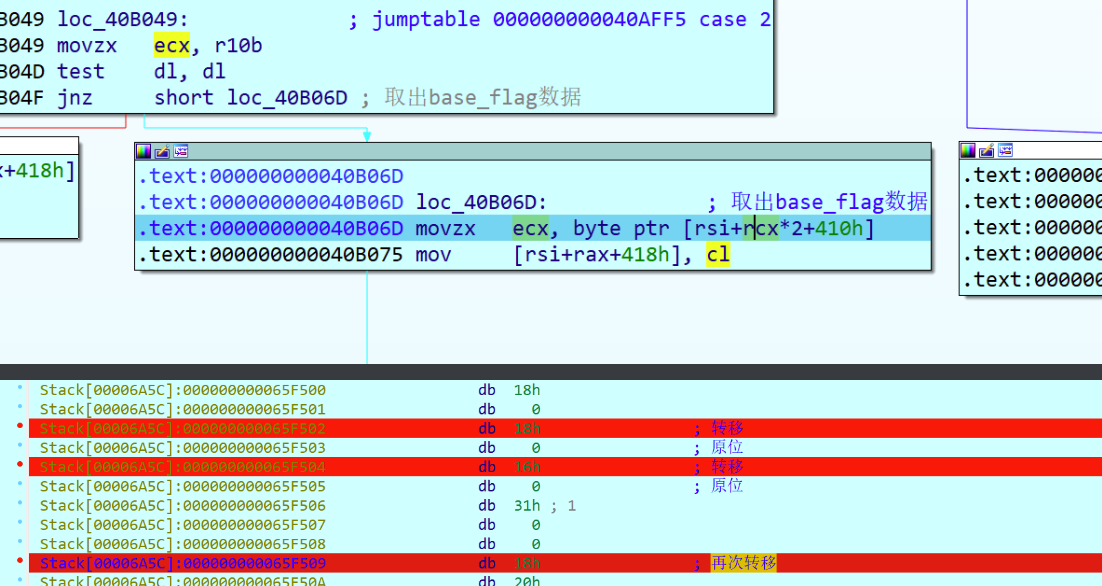This screenshot has width=1102, height=586.
Task: Click the pencil edit icon on loc_40B06D block
Action: pos(162,151)
